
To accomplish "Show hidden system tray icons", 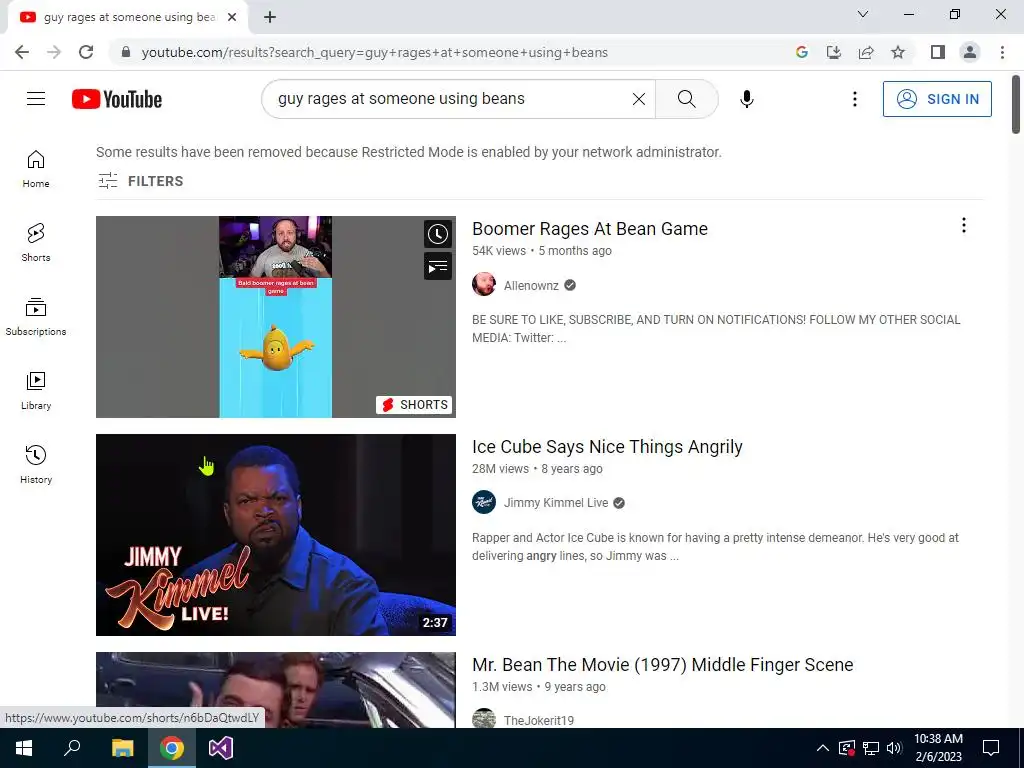I will 823,748.
